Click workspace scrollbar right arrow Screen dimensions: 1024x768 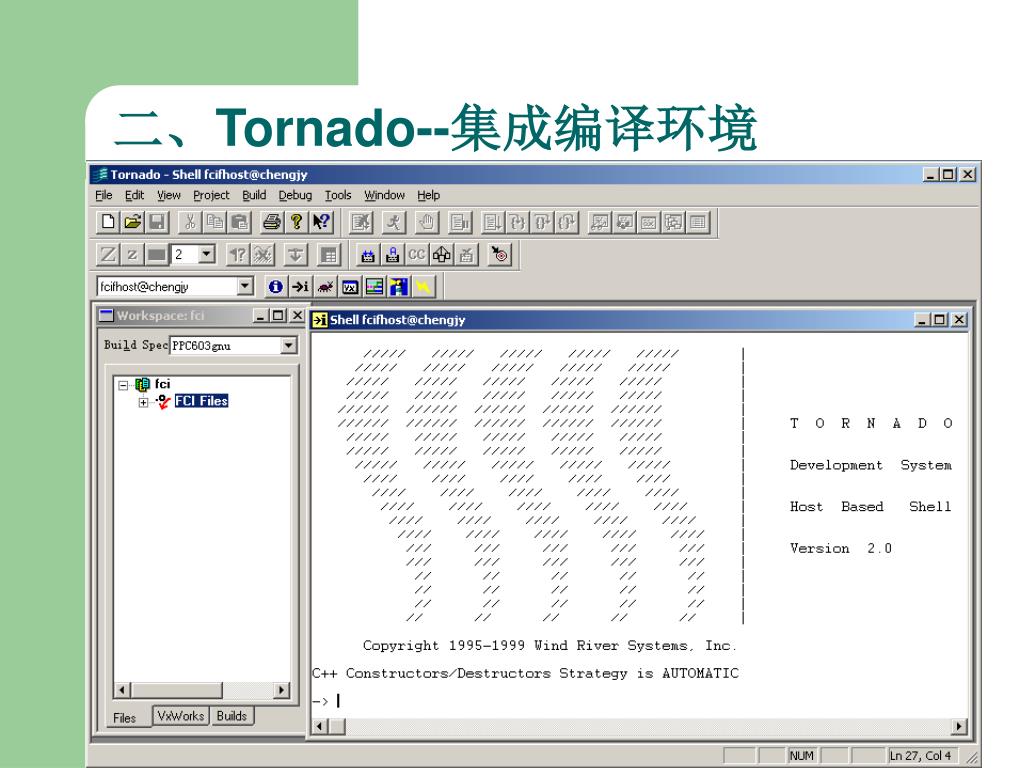click(281, 690)
